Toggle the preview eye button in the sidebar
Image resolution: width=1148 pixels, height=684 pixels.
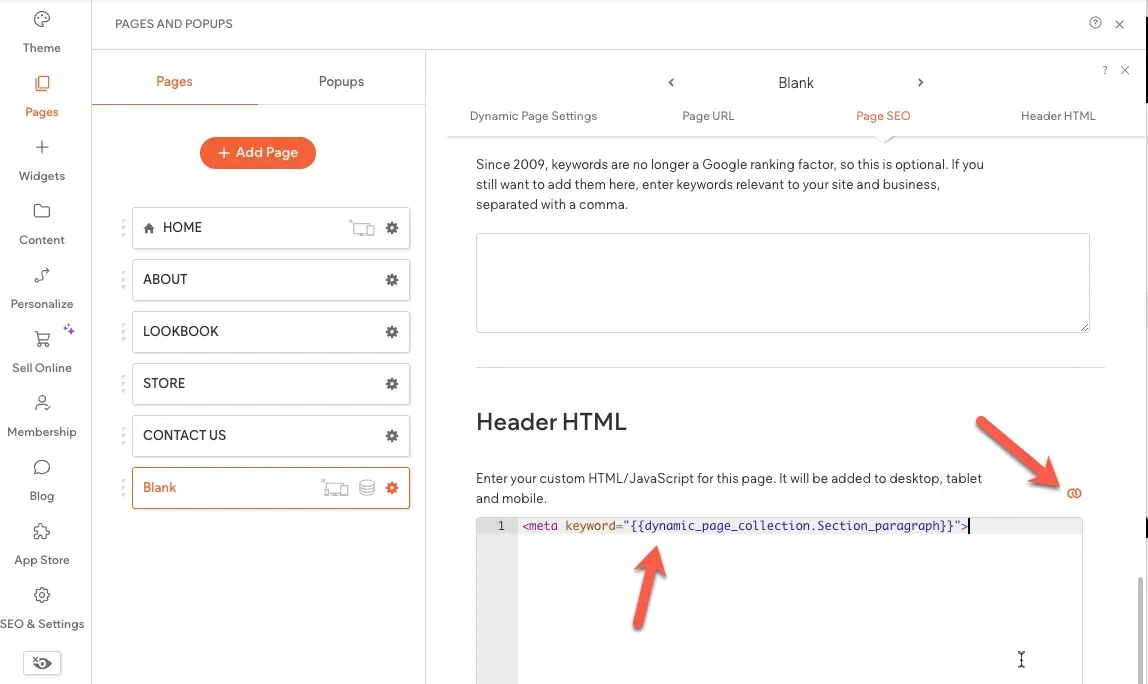point(42,663)
